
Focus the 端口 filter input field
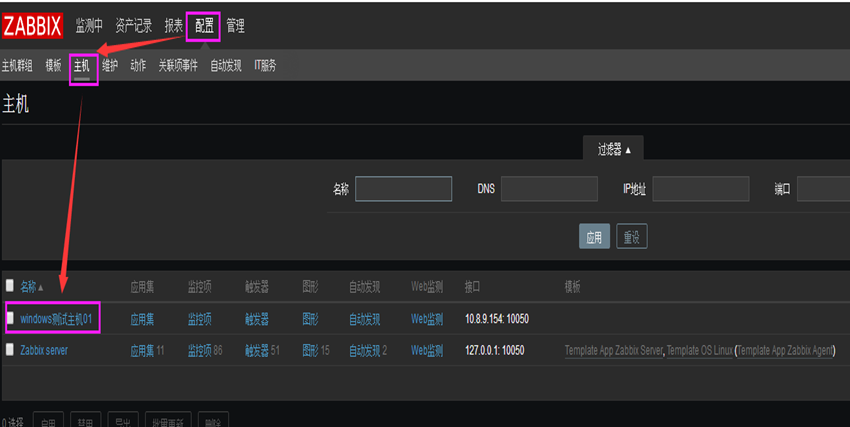click(823, 189)
